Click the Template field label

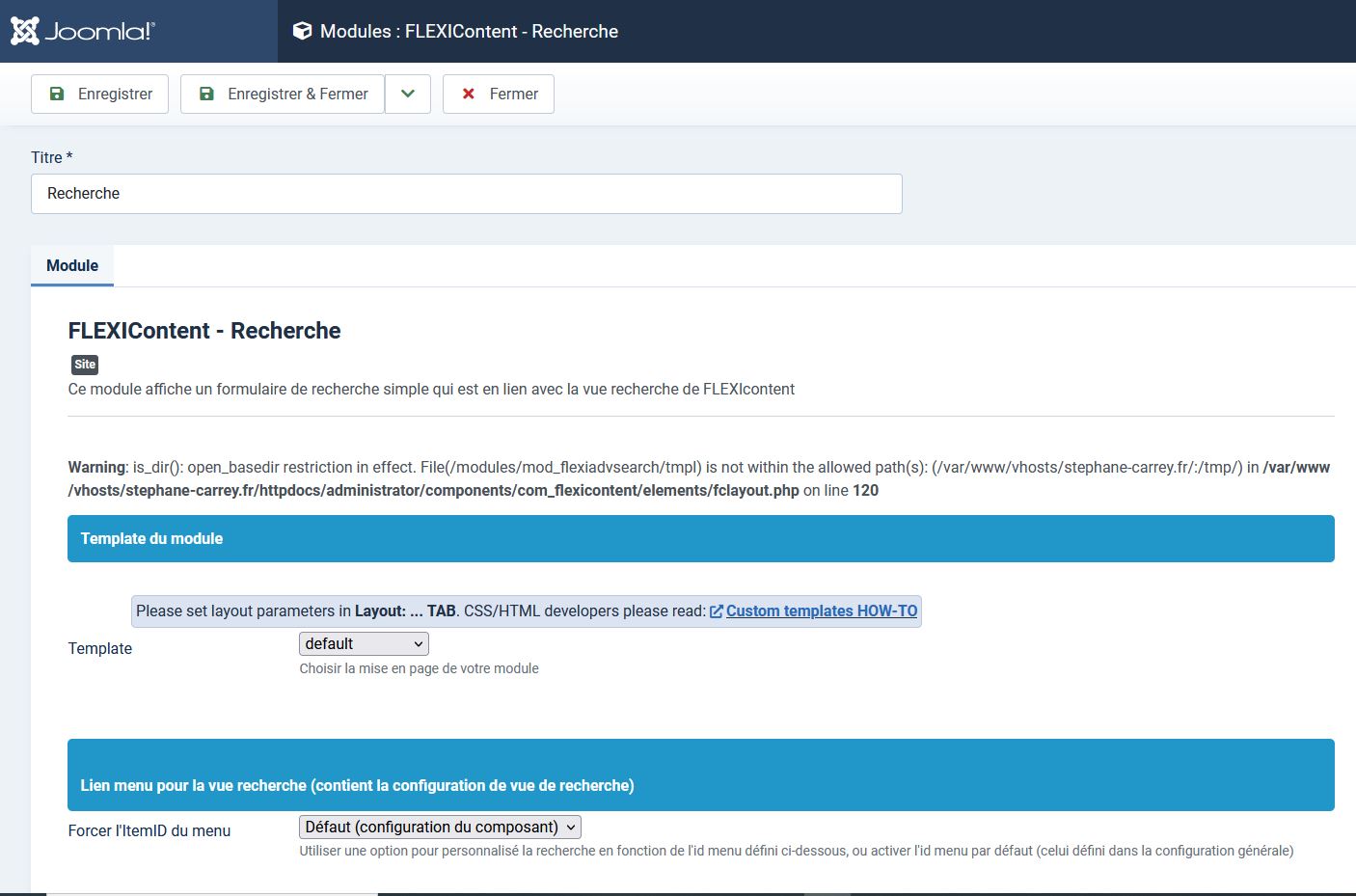100,648
